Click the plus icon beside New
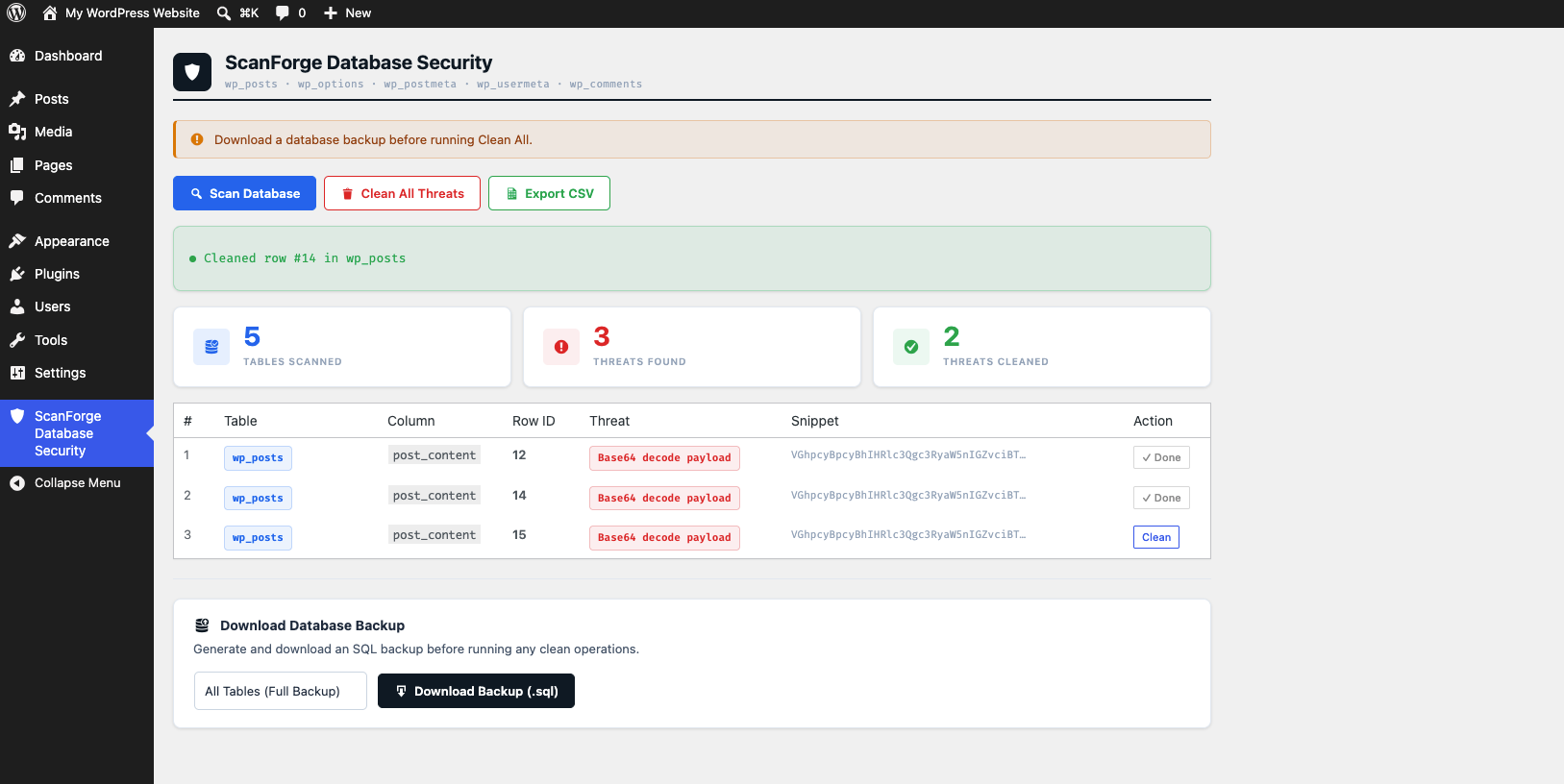Image resolution: width=1564 pixels, height=784 pixels. 331,13
